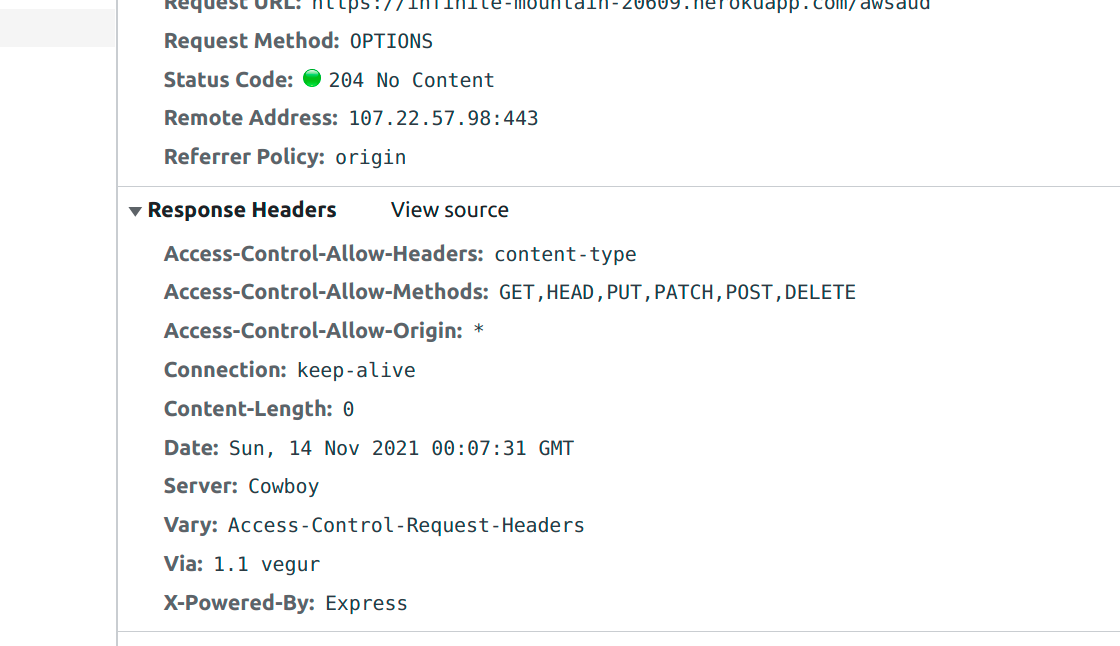
Task: Select the Referrer Policy origin value
Action: 370,156
